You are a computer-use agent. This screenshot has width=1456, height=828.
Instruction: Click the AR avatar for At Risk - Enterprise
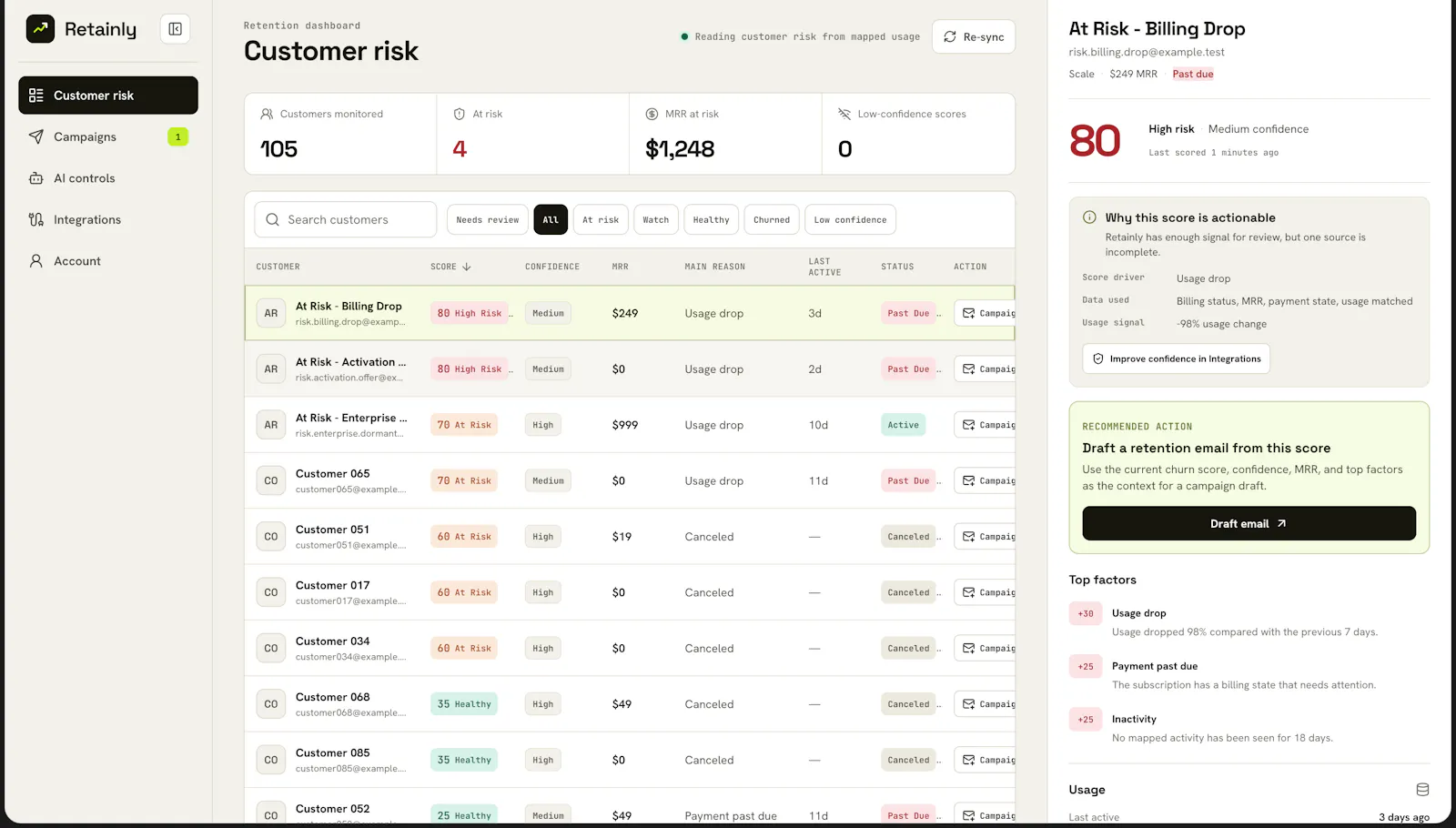click(271, 425)
